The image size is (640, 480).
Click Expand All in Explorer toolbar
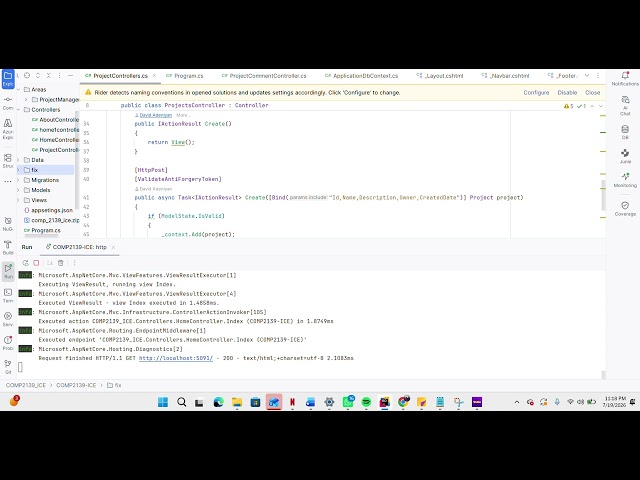coord(38,76)
